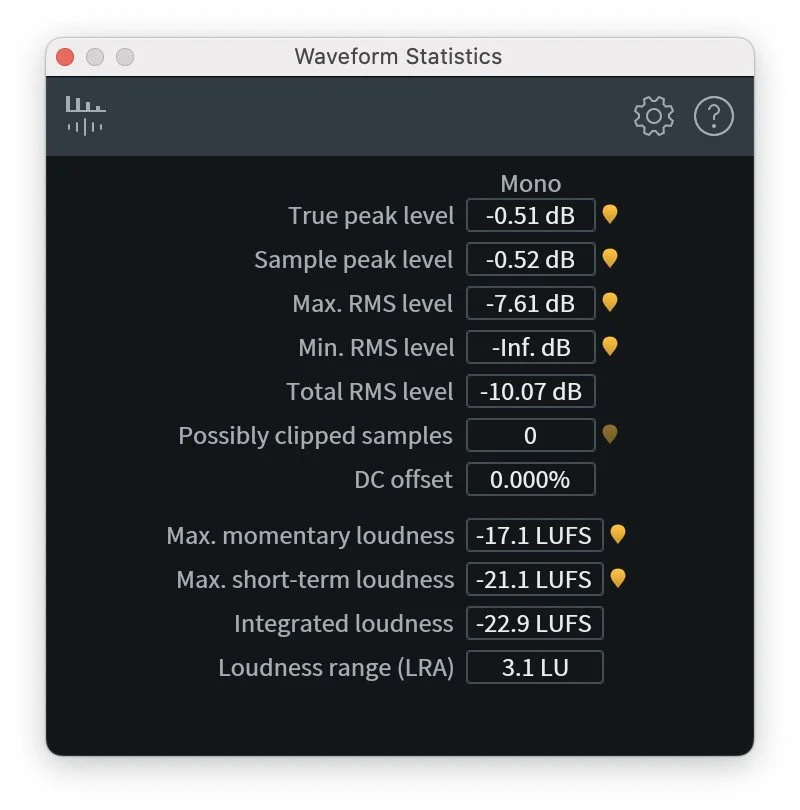Click the Integrated loudness label

343,624
